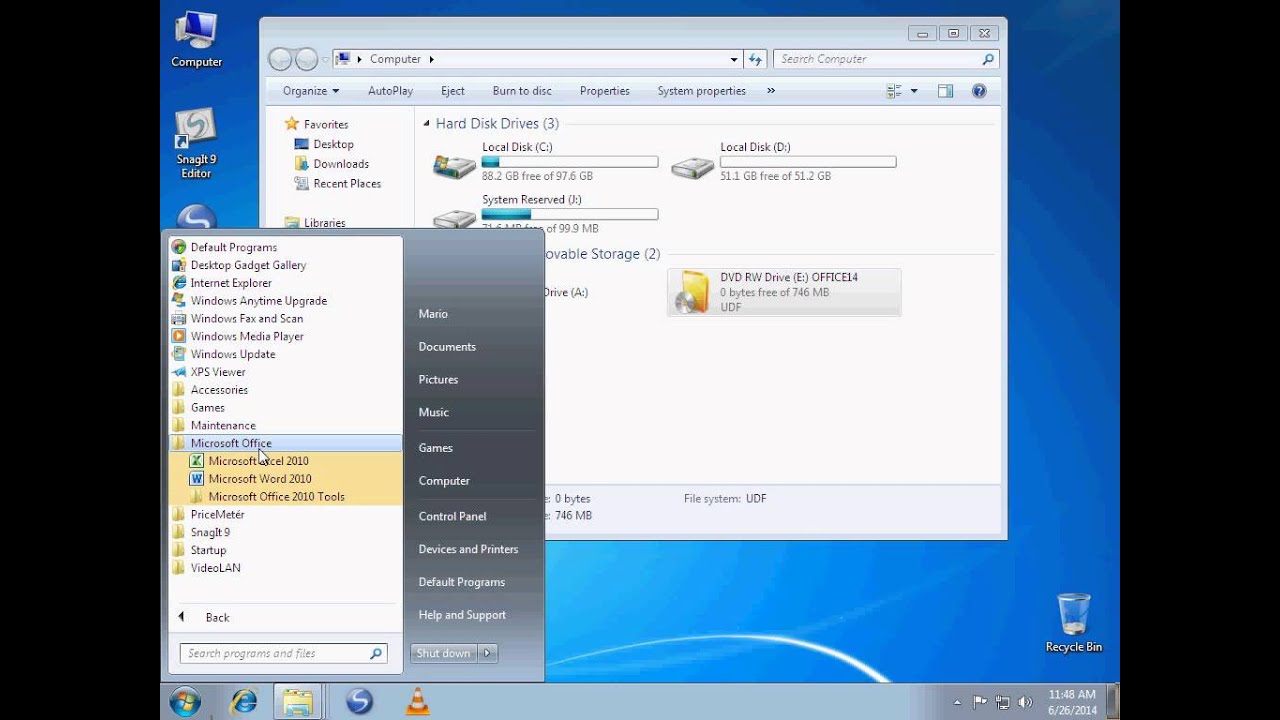Screen dimensions: 1280x720
Task: Show more toolbar commands chevron
Action: click(x=771, y=91)
